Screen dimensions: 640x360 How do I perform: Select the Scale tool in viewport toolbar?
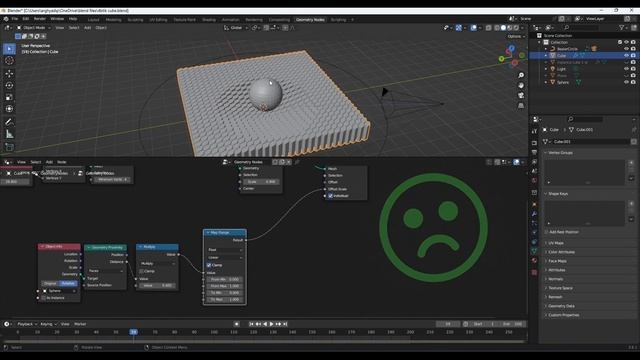9,97
